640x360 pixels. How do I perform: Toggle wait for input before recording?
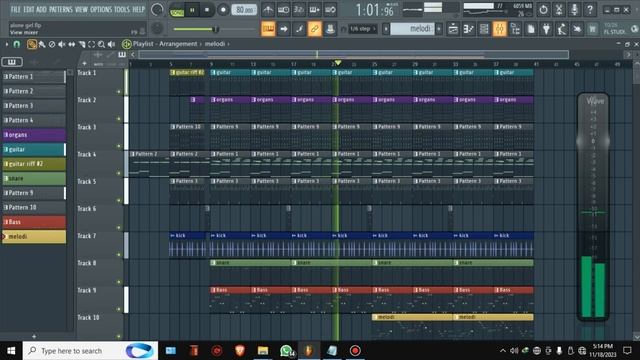click(x=283, y=9)
